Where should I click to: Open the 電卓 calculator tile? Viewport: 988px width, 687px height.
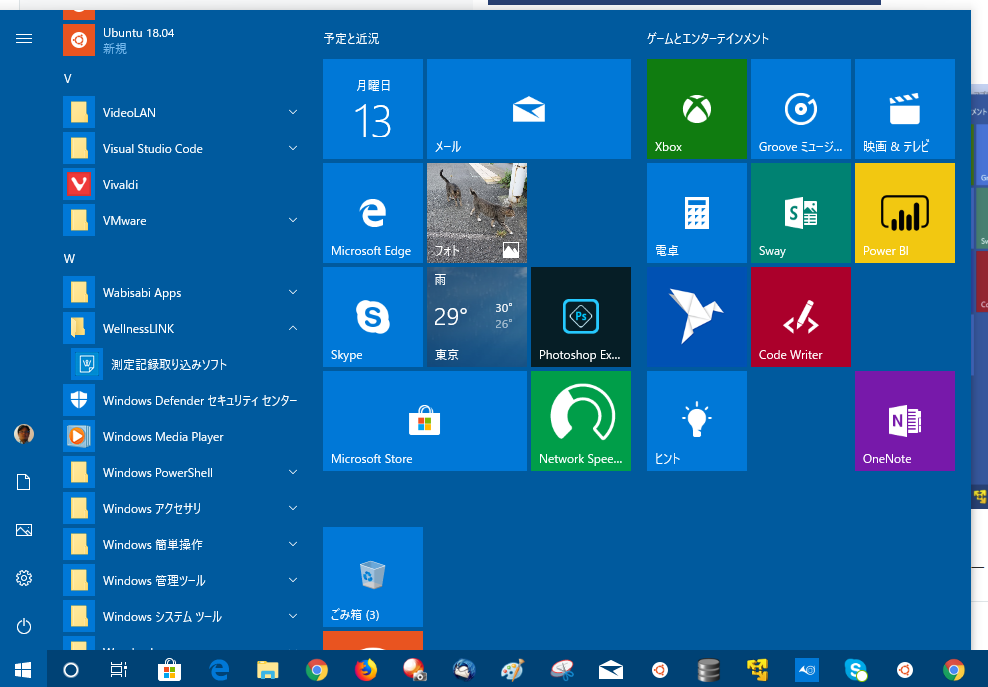(697, 213)
